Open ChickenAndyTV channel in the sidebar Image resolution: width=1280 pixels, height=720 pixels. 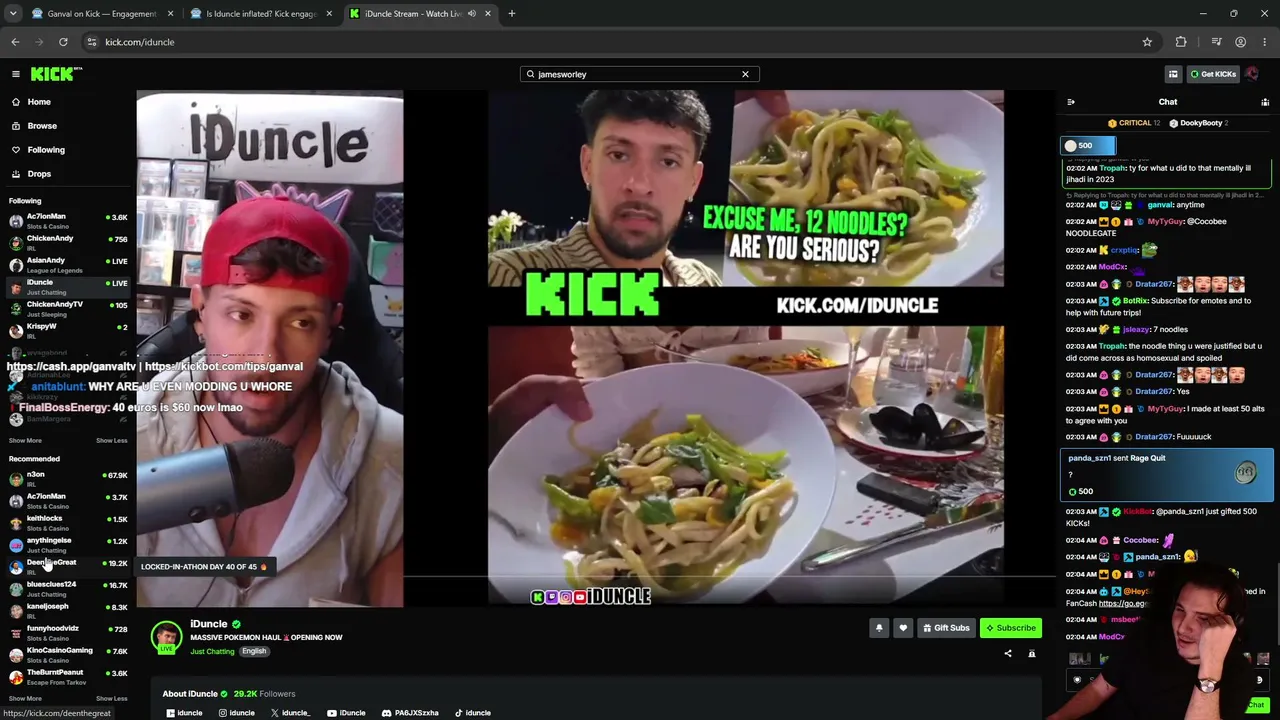click(x=68, y=309)
